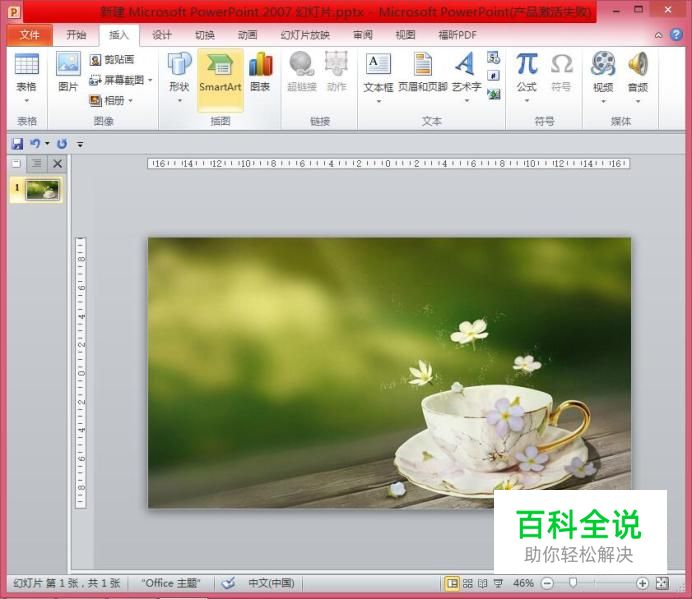This screenshot has width=692, height=599.
Task: Switch to Normal view in status bar
Action: [452, 583]
